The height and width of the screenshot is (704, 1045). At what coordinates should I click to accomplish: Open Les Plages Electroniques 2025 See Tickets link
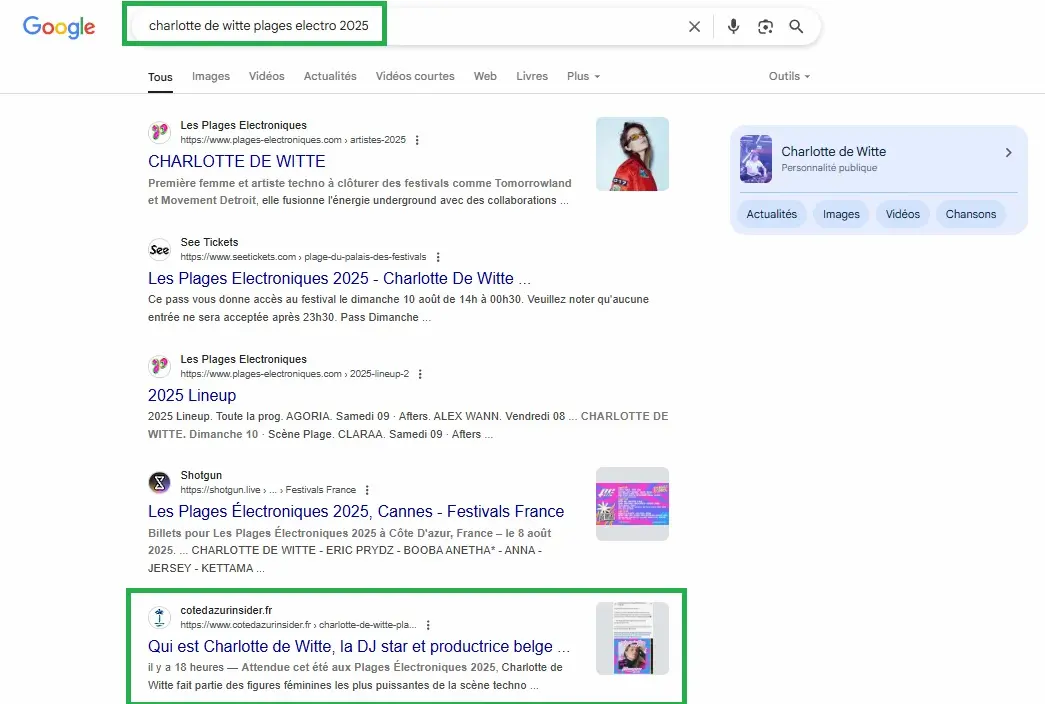339,278
